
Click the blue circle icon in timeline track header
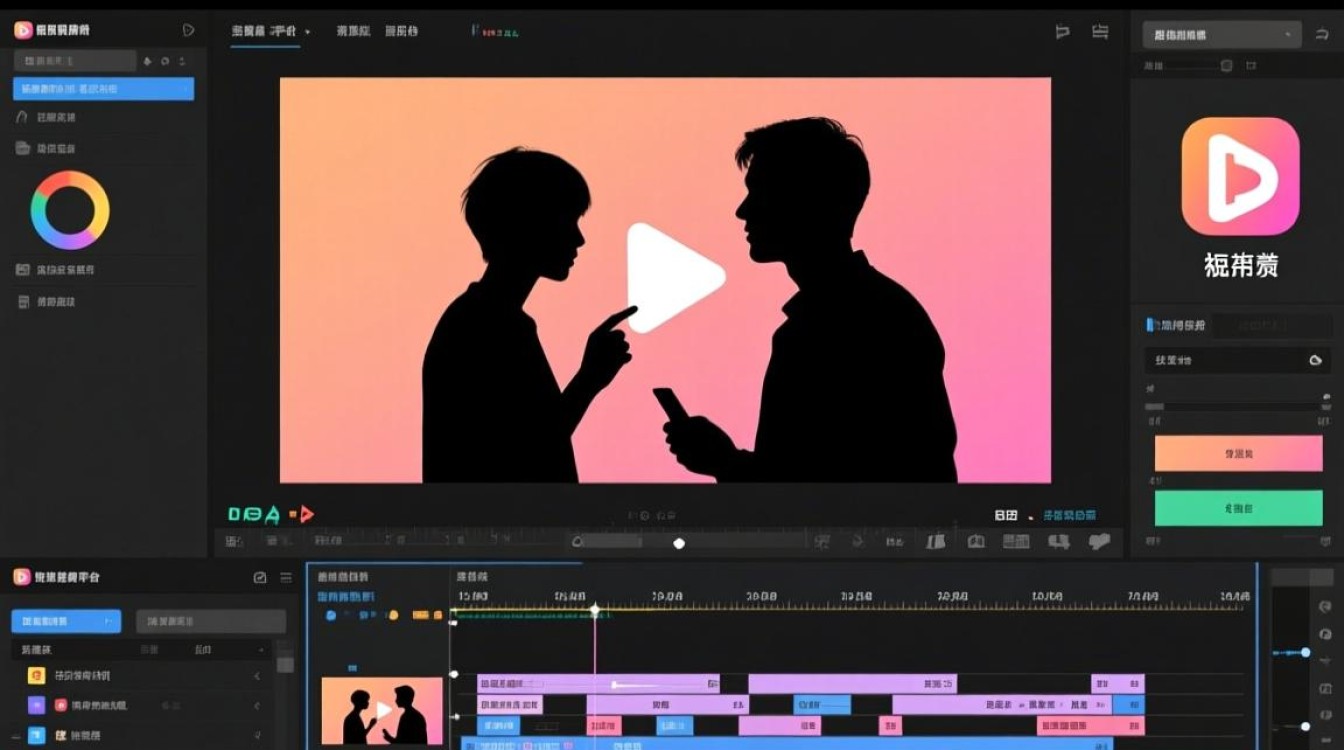tap(331, 616)
